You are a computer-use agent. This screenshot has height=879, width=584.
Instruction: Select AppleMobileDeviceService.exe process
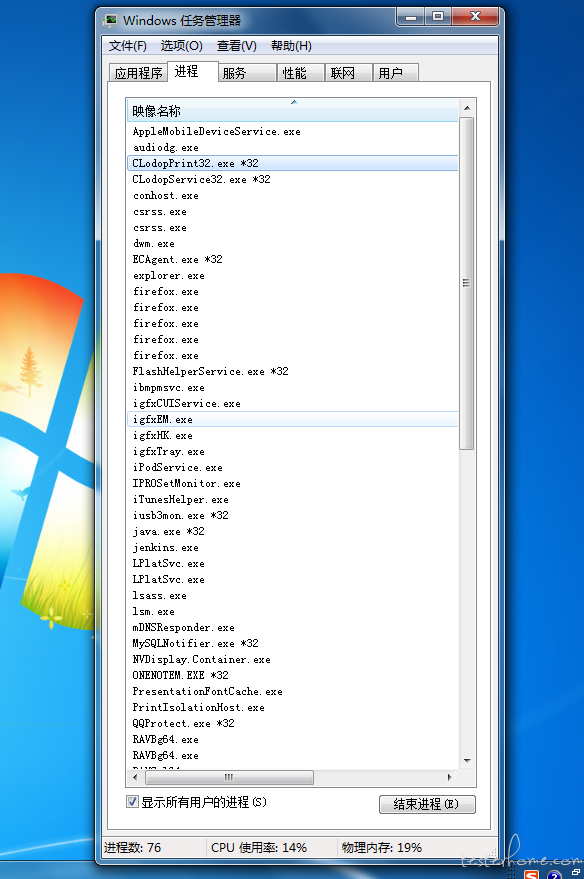point(292,131)
